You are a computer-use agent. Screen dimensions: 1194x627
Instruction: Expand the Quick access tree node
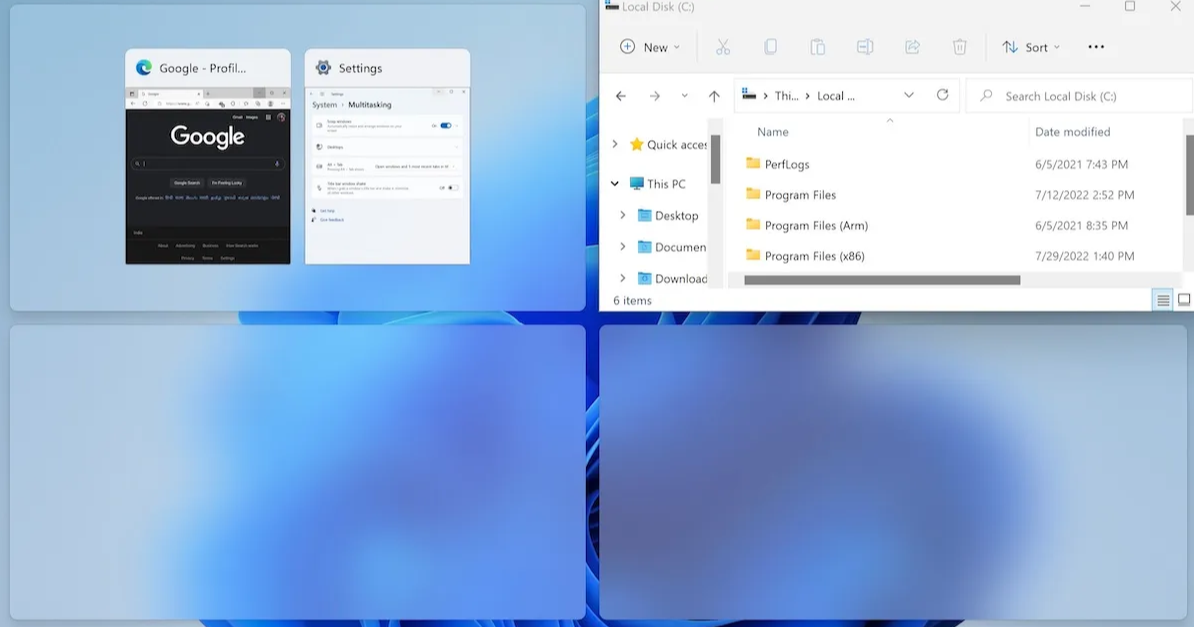(615, 144)
